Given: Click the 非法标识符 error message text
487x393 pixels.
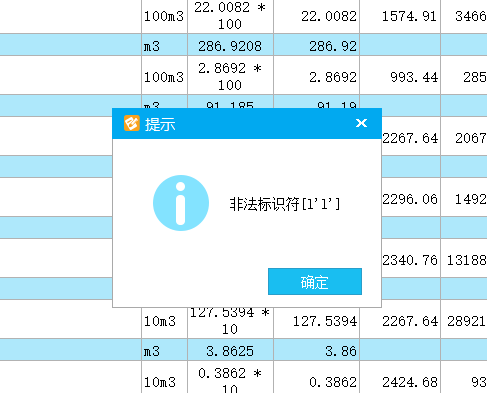Looking at the screenshot, I should click(285, 204).
